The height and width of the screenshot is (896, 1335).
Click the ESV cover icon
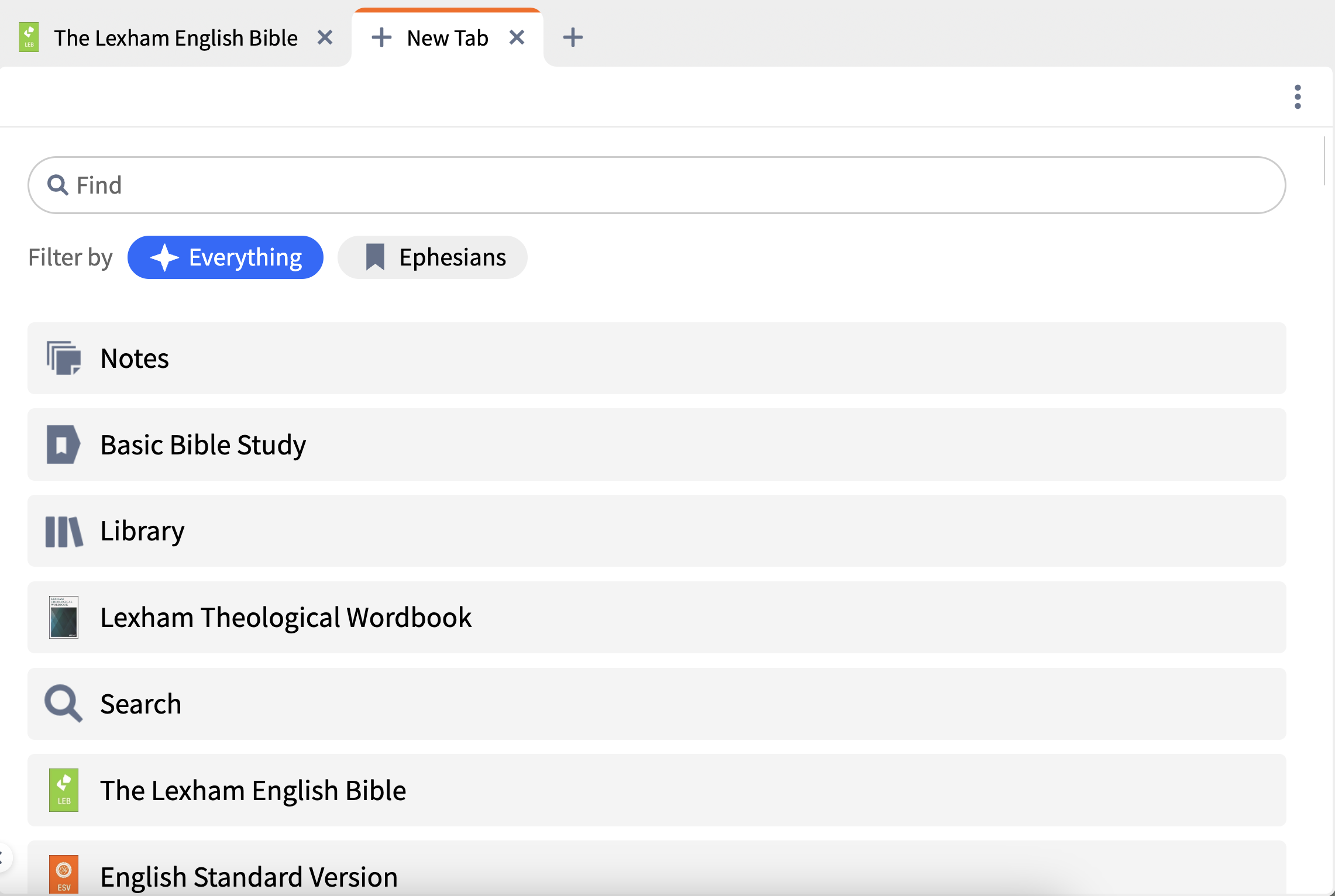point(64,874)
